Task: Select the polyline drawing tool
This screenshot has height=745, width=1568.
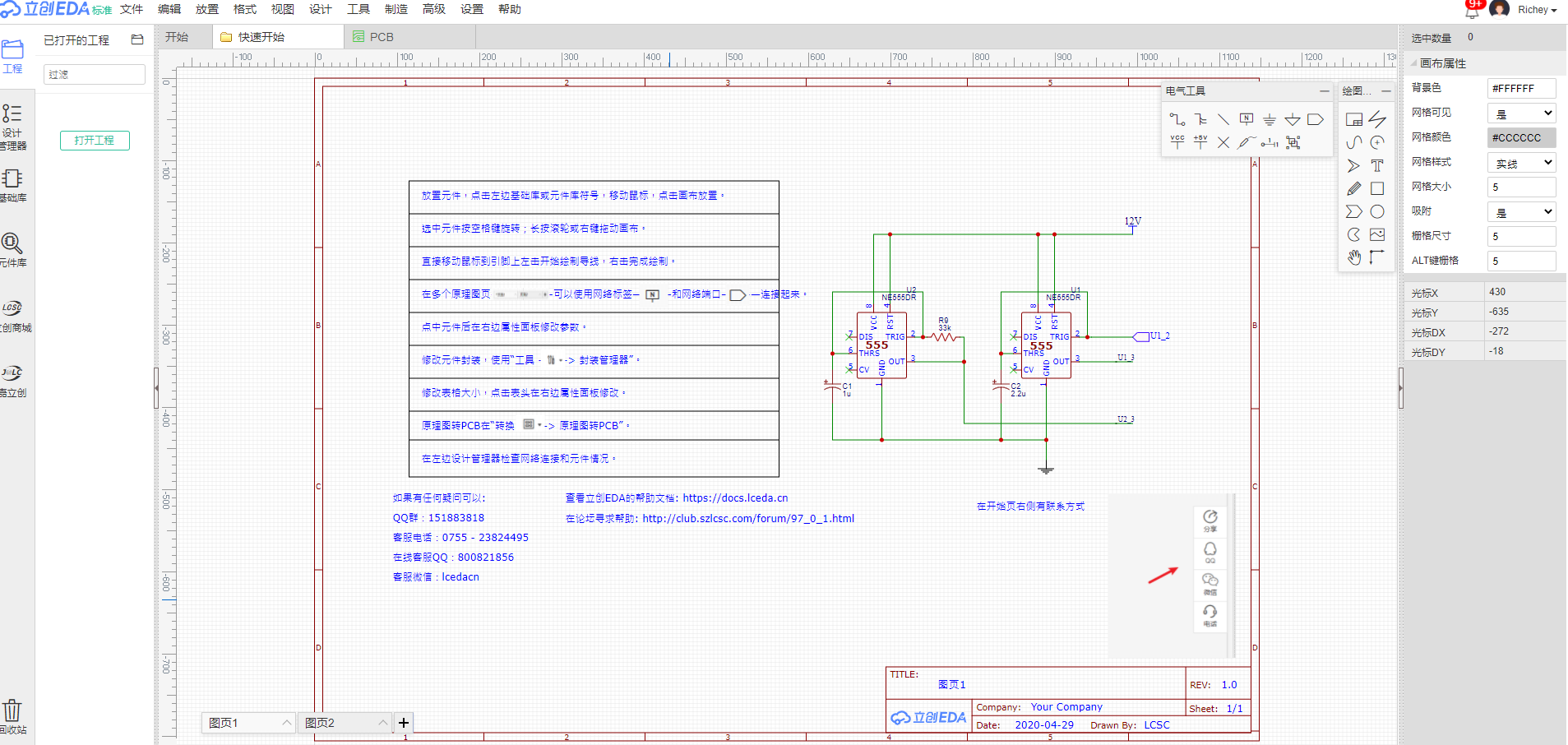Action: 1377,119
